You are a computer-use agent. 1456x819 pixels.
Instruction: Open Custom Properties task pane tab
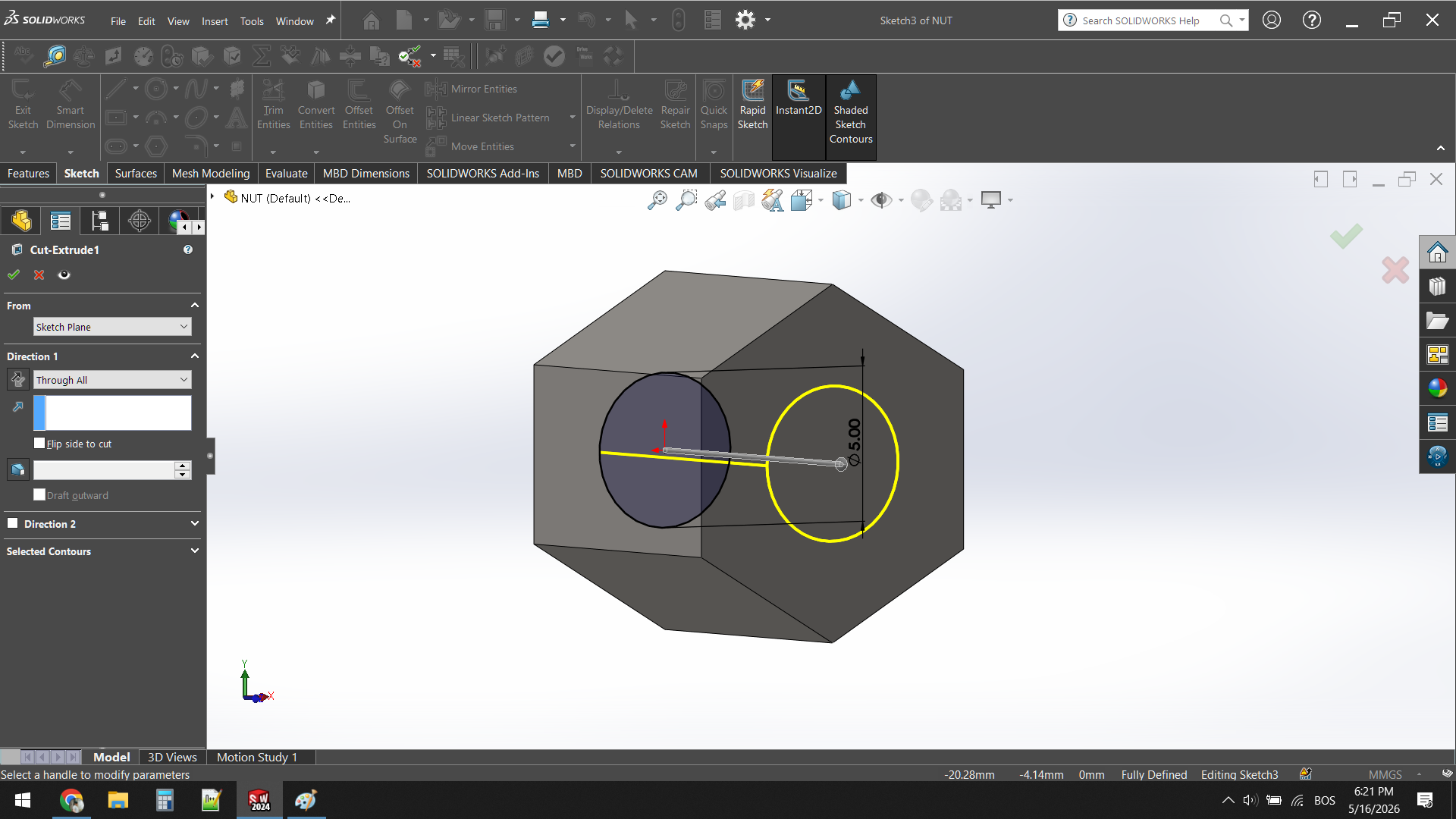click(1438, 423)
